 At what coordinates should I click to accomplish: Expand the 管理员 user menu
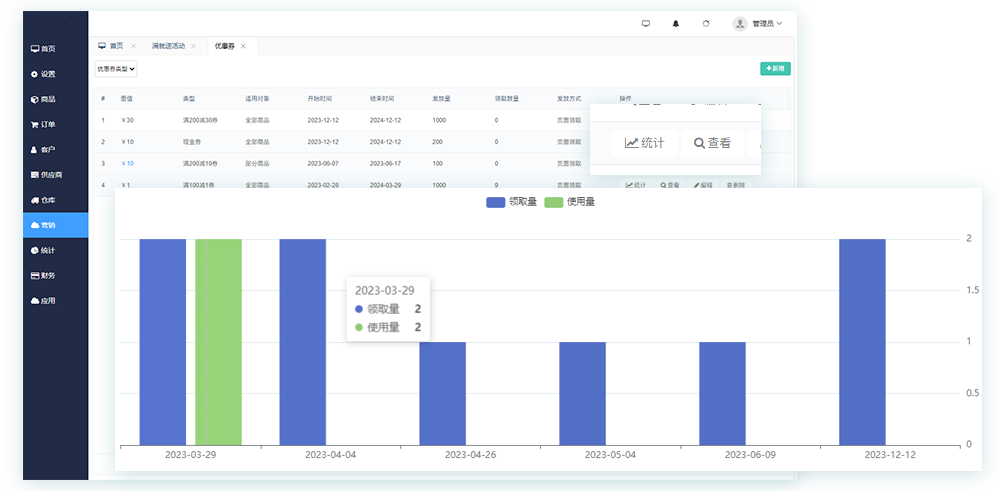tap(758, 23)
